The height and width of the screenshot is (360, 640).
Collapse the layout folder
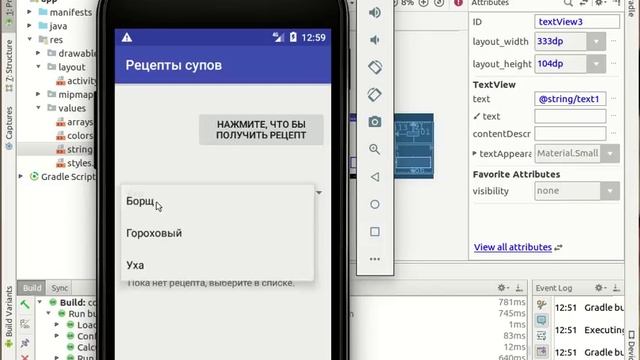pos(38,67)
